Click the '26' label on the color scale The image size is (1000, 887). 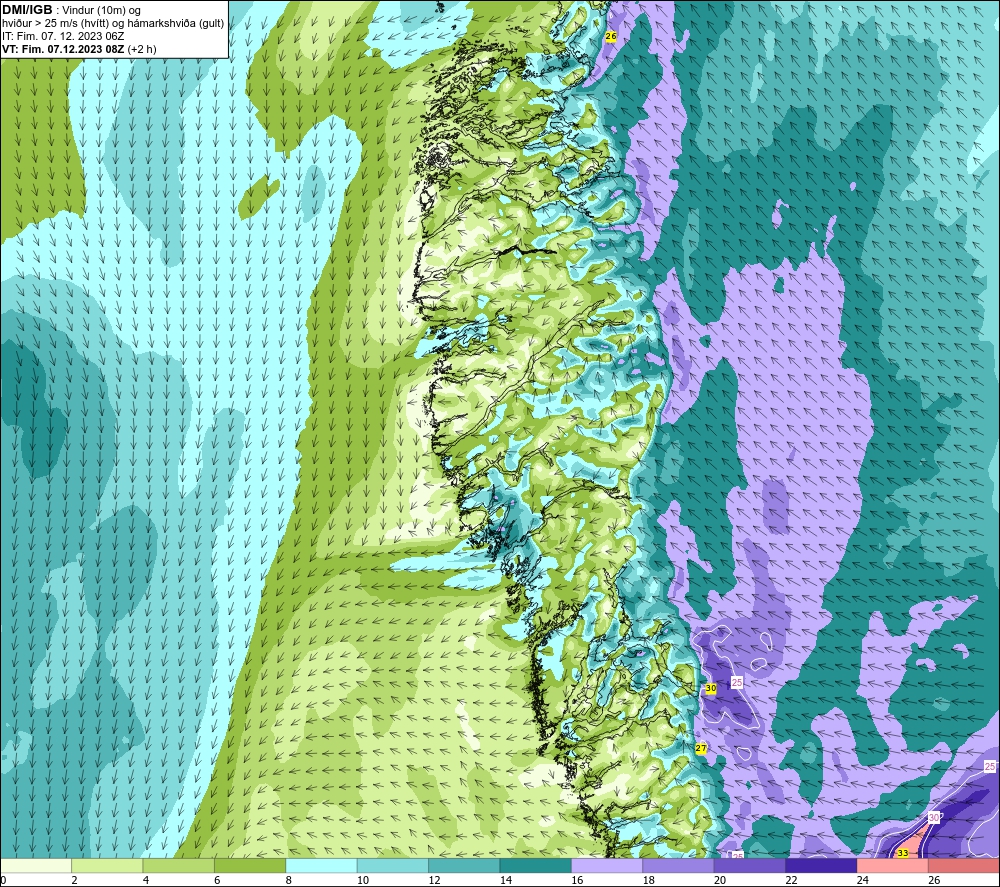(x=934, y=880)
